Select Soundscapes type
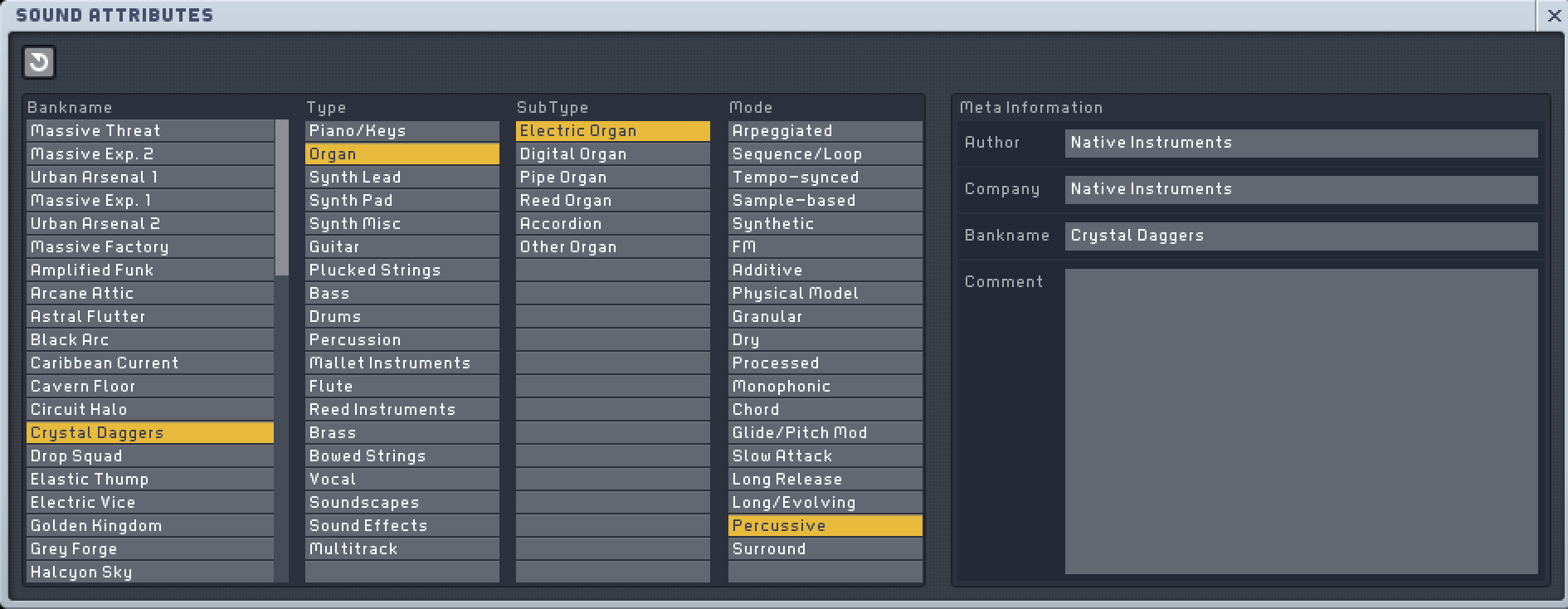Viewport: 1568px width, 609px height. pos(402,502)
